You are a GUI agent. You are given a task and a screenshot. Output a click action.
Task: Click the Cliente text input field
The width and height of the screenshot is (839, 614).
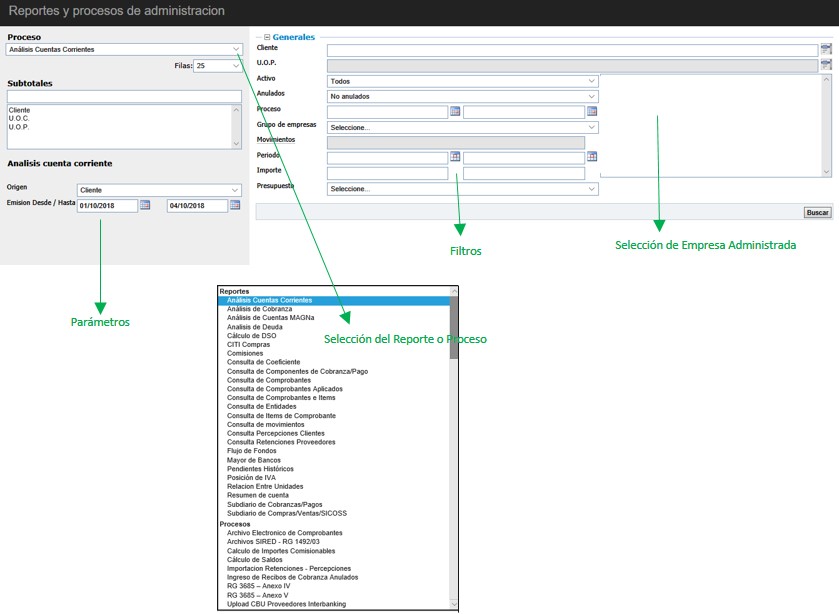point(572,50)
